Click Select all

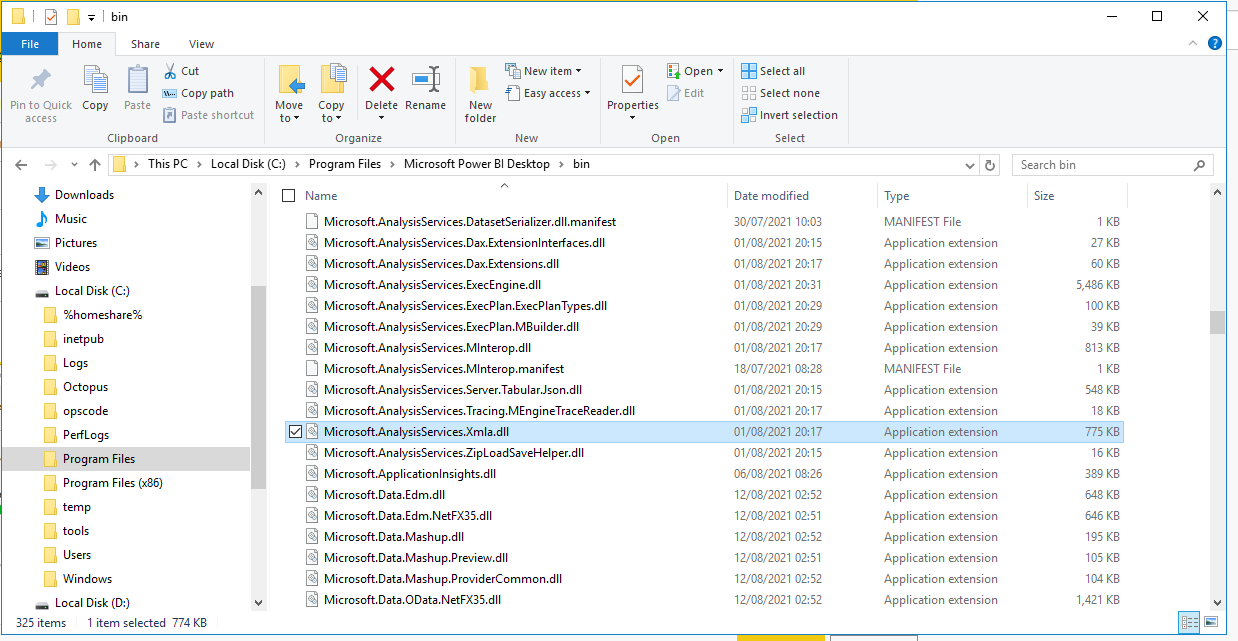click(x=773, y=71)
